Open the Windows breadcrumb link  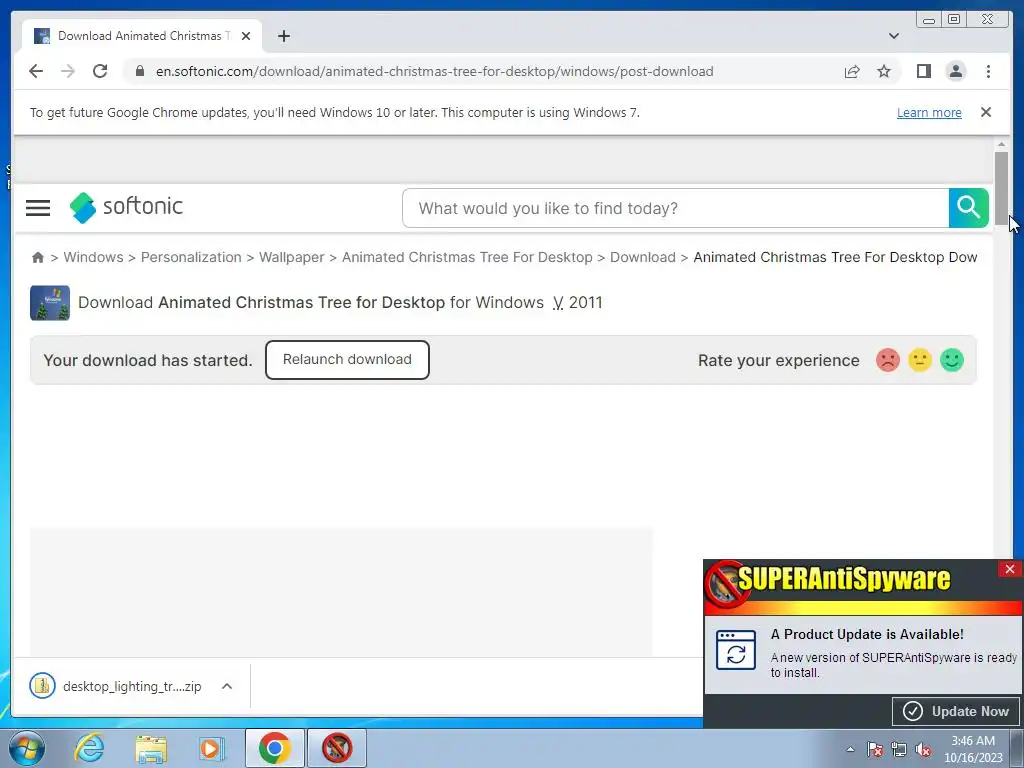(x=93, y=257)
